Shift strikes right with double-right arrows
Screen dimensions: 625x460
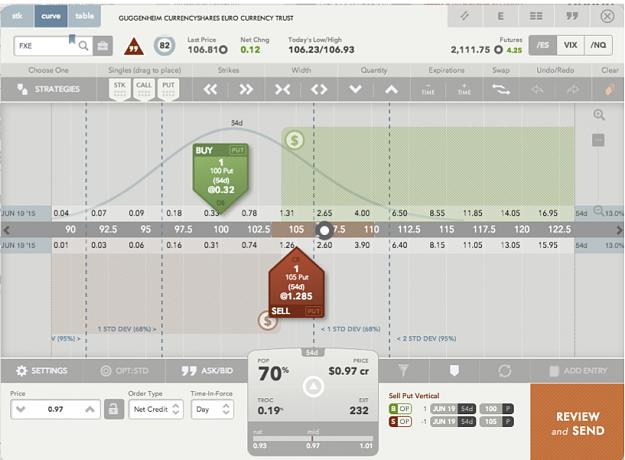(x=246, y=89)
